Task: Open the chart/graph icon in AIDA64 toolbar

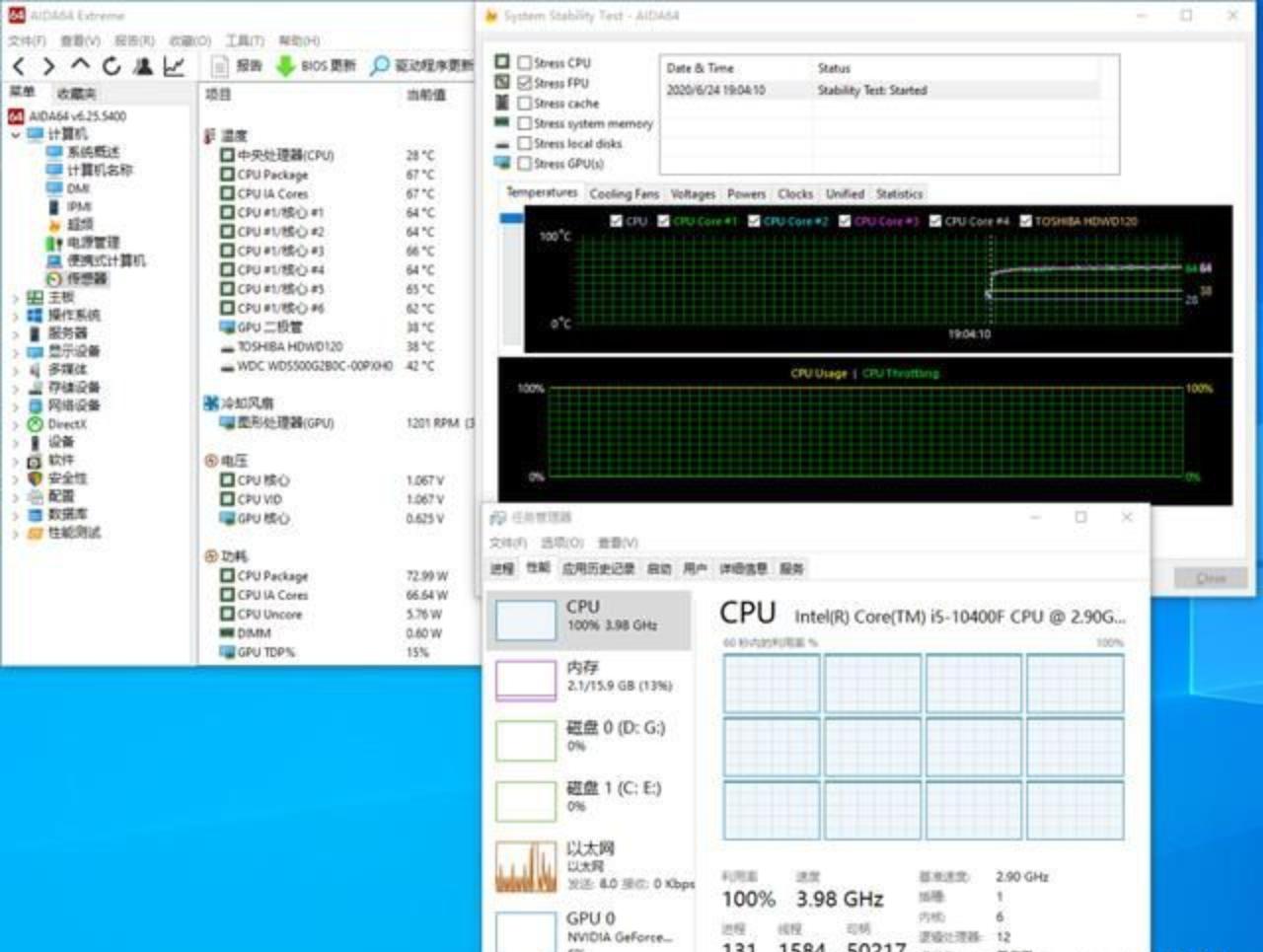Action: pyautogui.click(x=172, y=67)
